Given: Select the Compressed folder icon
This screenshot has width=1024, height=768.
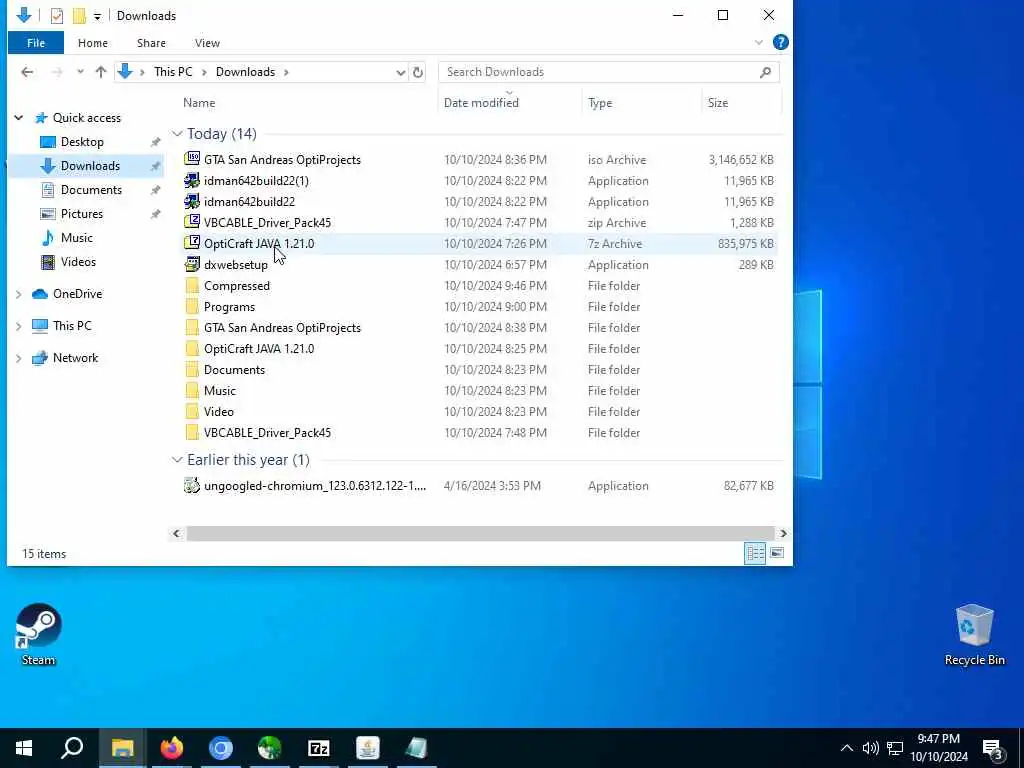Looking at the screenshot, I should click(x=191, y=285).
